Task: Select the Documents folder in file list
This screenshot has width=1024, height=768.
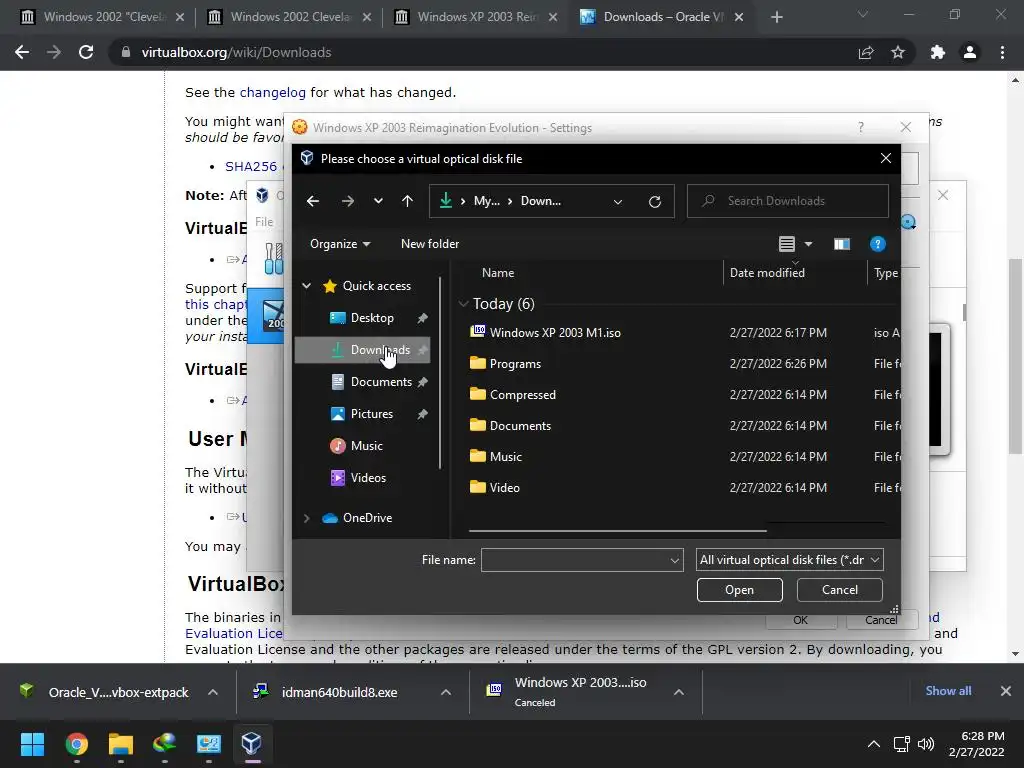Action: pos(520,426)
